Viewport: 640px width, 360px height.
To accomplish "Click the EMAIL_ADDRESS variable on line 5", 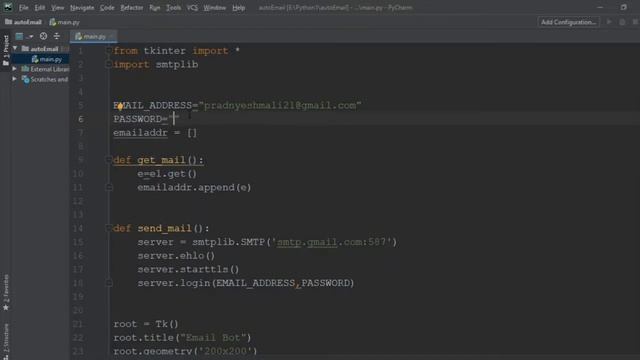I will click(x=153, y=105).
